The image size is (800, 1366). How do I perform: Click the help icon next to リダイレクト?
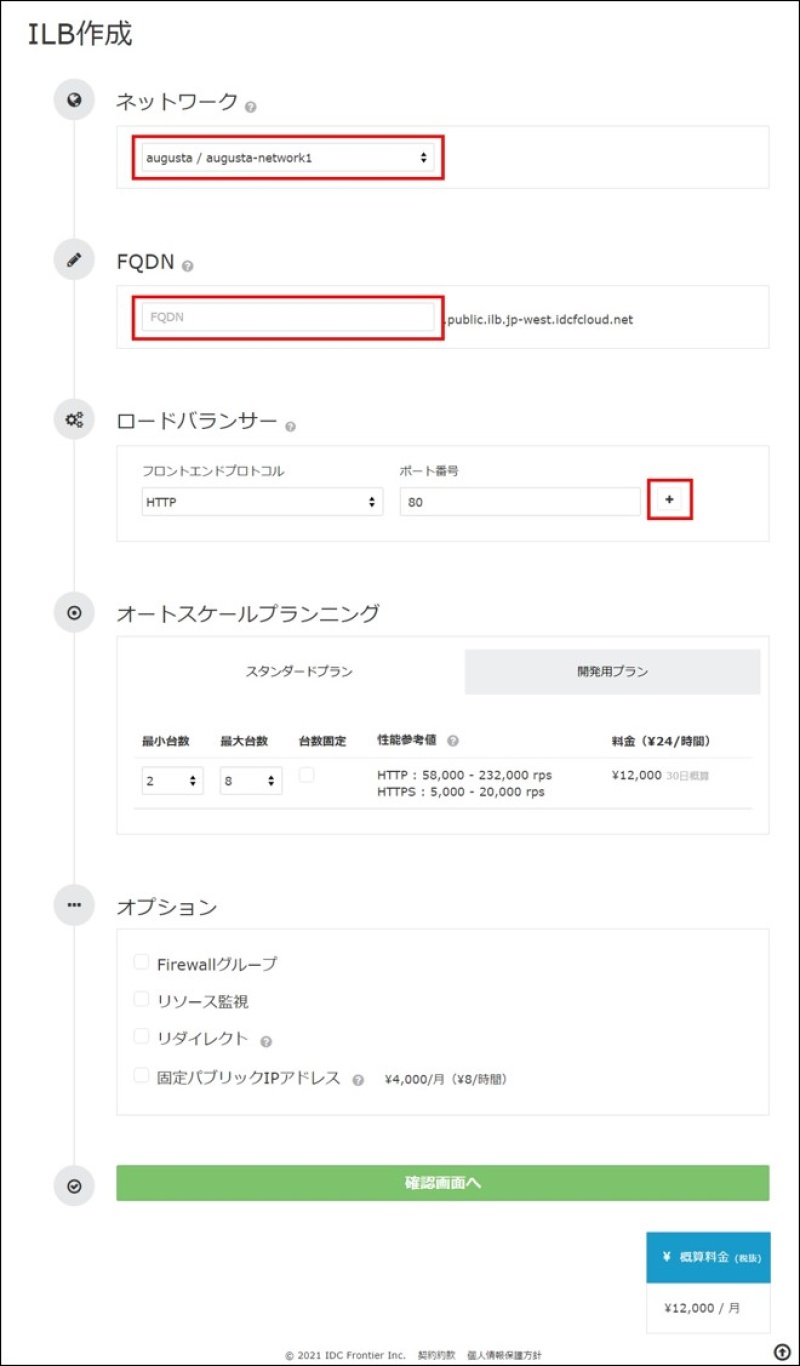click(266, 1041)
